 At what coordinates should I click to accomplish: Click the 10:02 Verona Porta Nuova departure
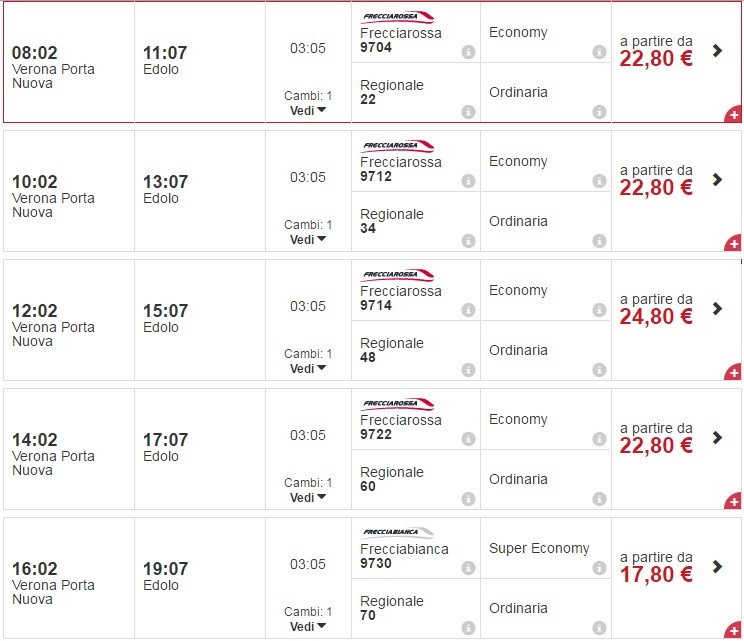[x=53, y=197]
